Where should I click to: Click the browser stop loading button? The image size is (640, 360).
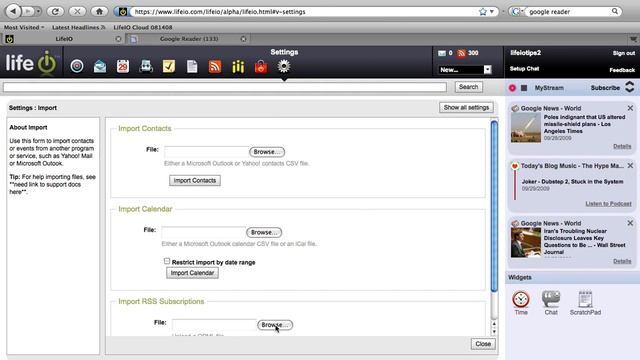click(77, 11)
